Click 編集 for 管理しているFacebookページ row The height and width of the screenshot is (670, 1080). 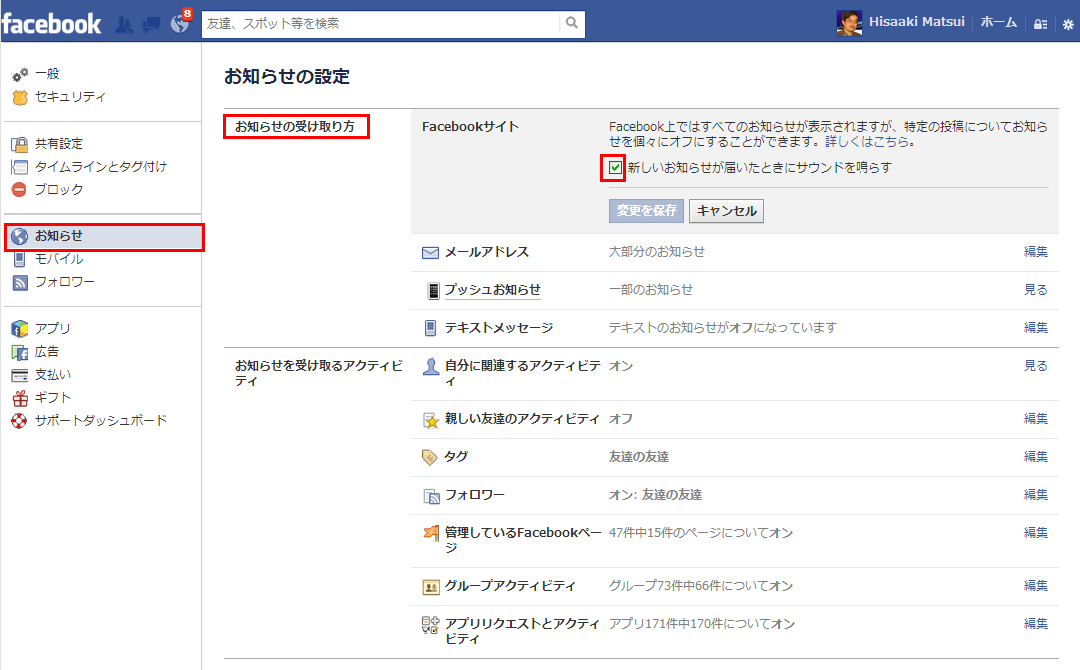1036,532
